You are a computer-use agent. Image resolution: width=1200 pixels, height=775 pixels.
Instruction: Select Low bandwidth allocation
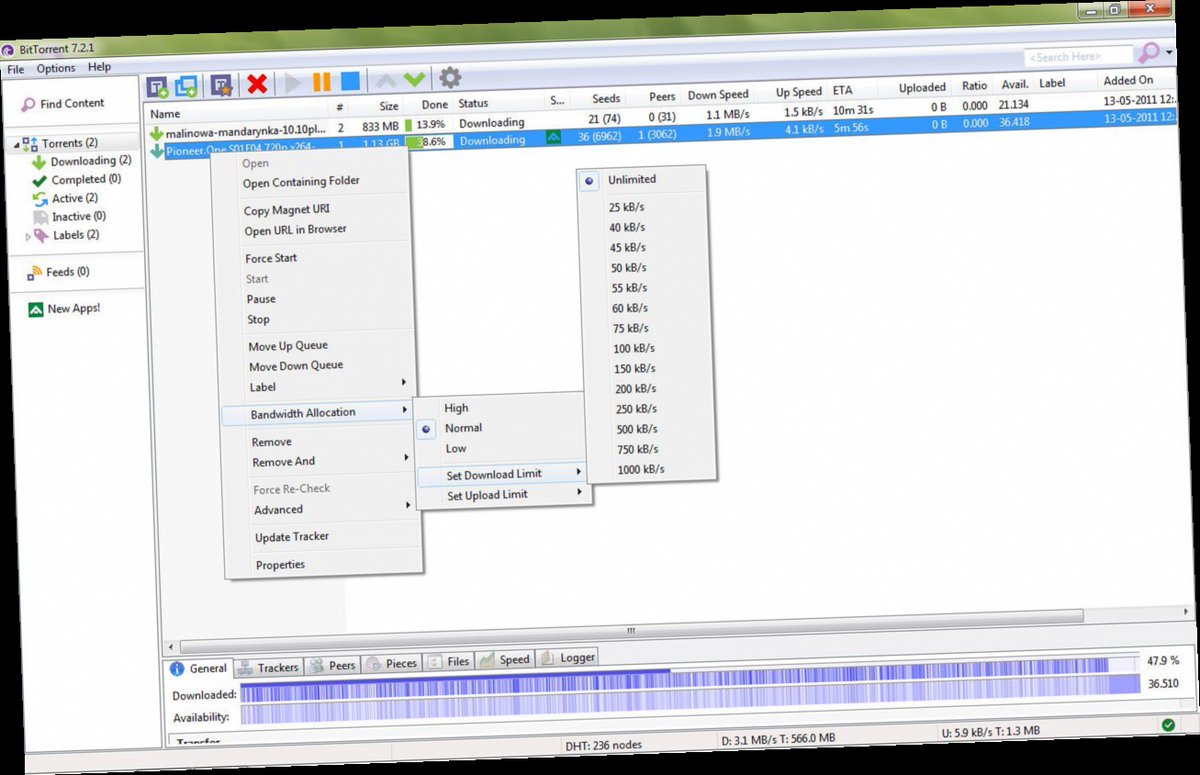coord(456,449)
